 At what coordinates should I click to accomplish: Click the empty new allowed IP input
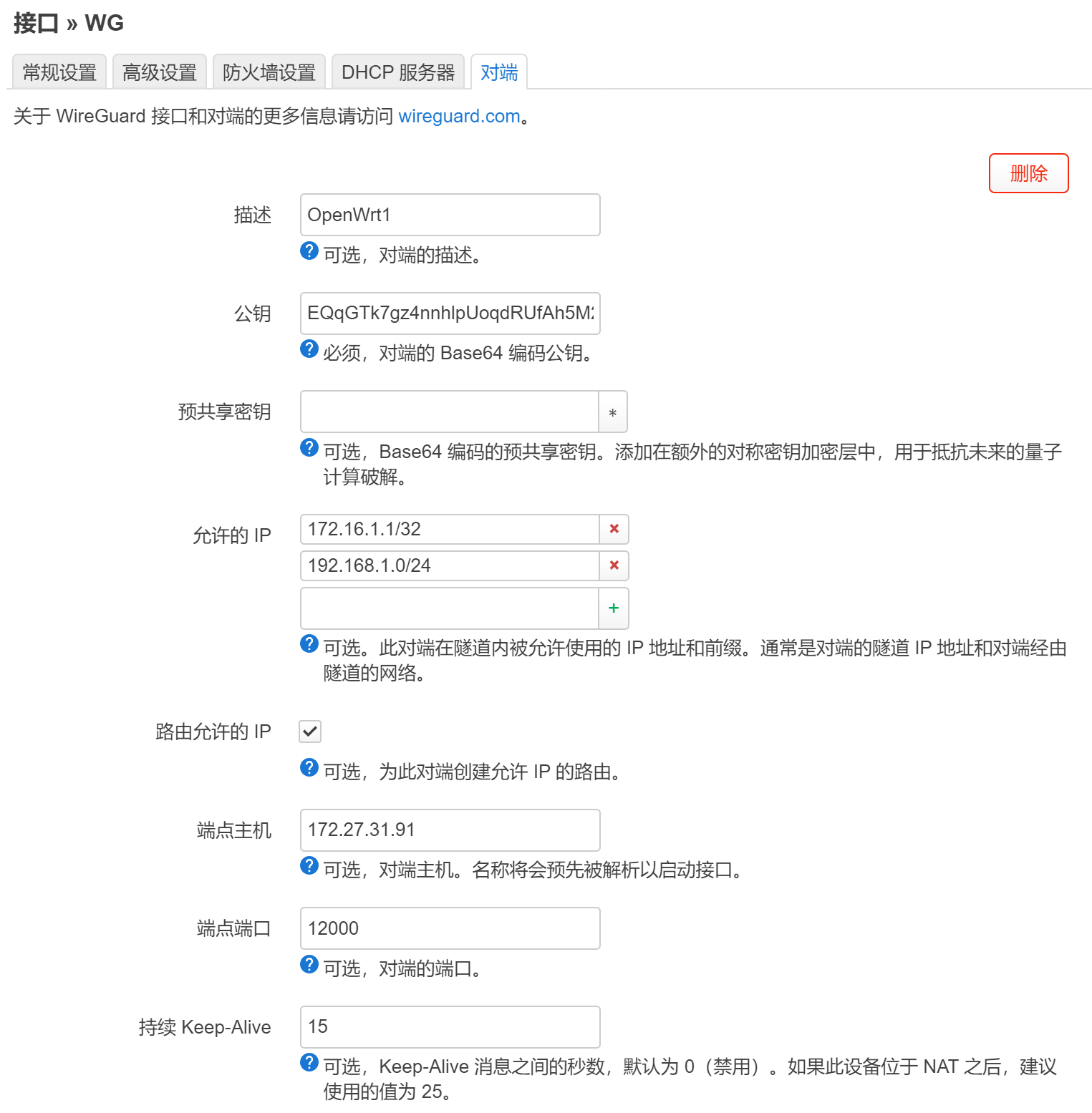tap(449, 608)
